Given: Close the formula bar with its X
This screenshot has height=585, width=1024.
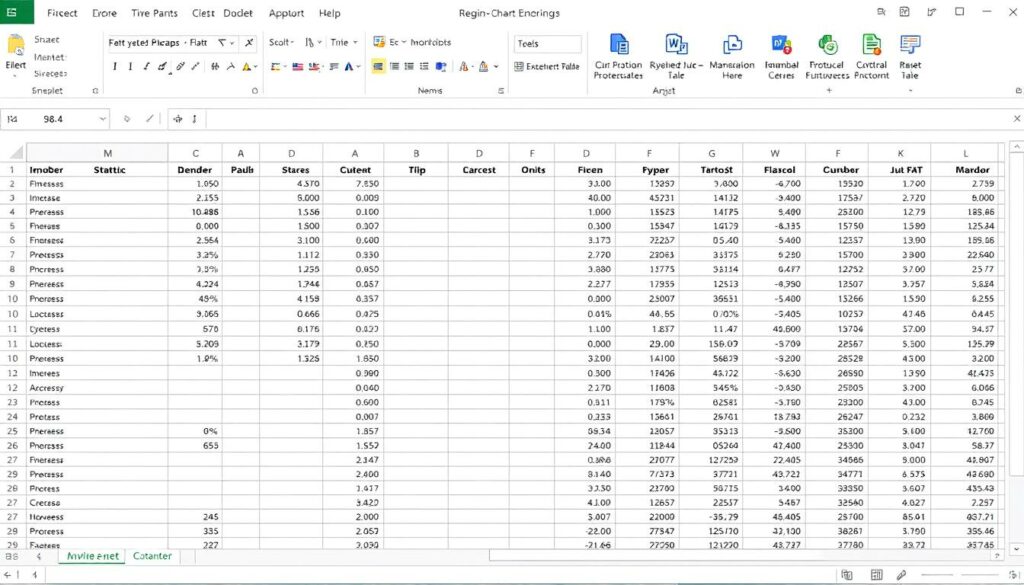Looking at the screenshot, I should [1017, 119].
